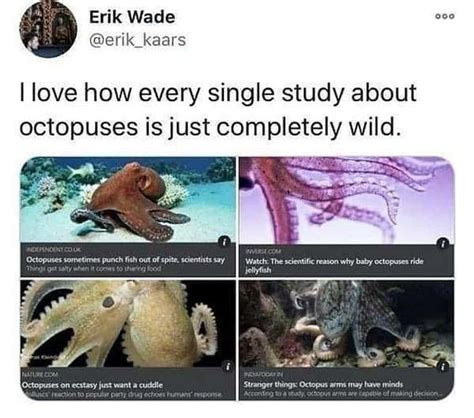The width and height of the screenshot is (474, 418).
Task: Open headline about octopuses punching fish
Action: [x=126, y=260]
